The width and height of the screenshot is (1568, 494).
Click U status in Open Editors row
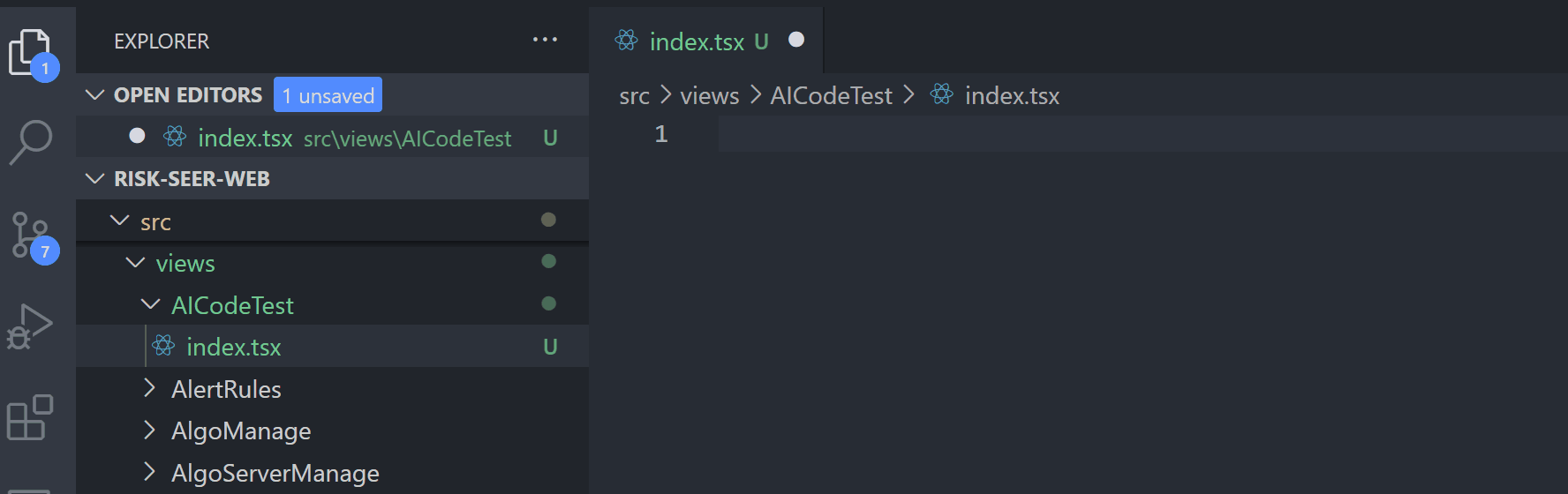pyautogui.click(x=550, y=138)
